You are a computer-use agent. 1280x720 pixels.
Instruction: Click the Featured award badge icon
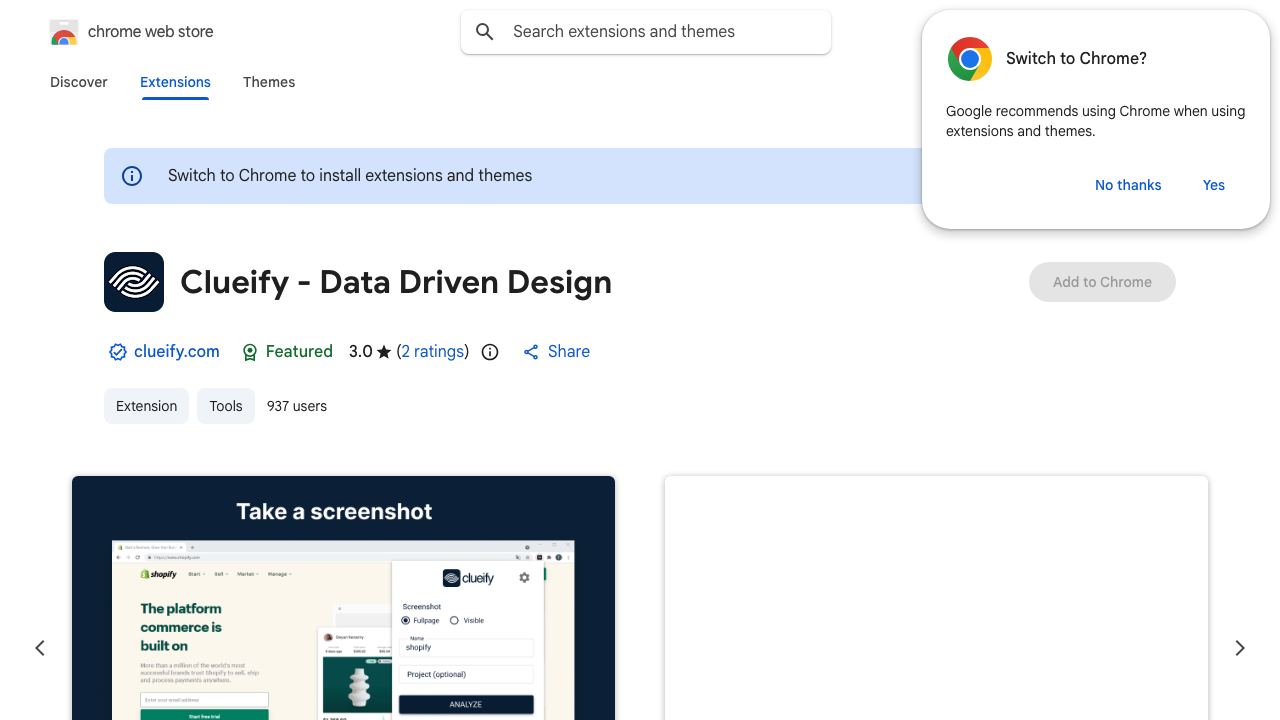tap(250, 352)
